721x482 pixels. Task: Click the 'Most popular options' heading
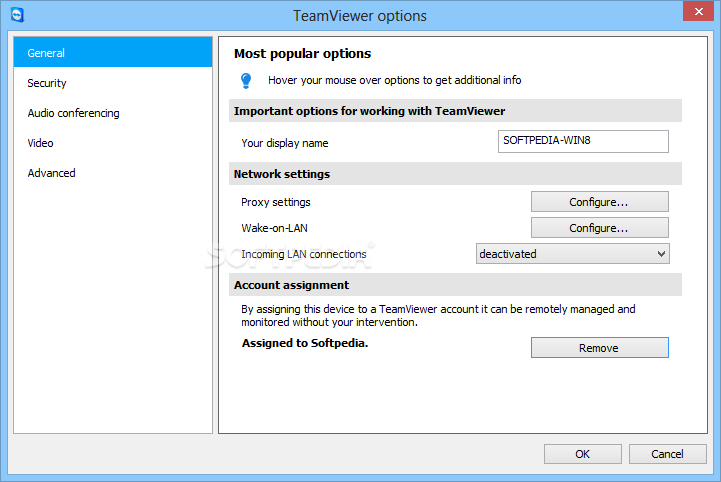click(302, 54)
